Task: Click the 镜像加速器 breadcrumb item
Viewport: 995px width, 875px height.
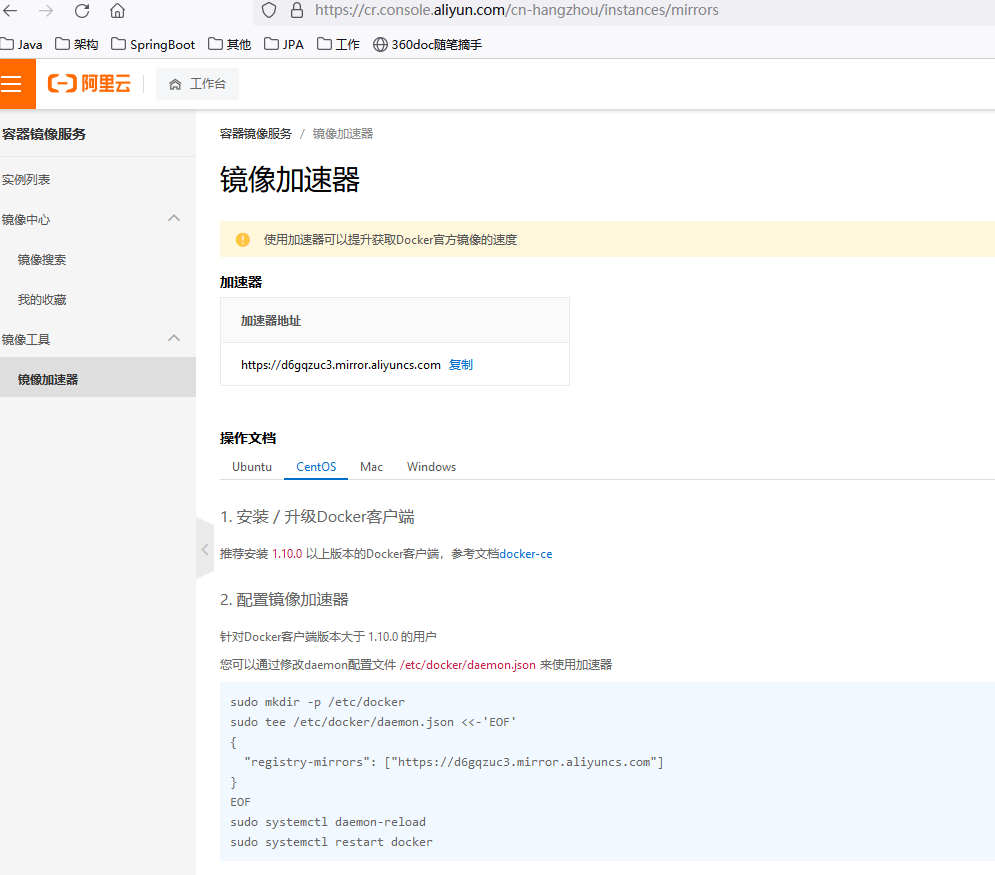Action: click(343, 134)
